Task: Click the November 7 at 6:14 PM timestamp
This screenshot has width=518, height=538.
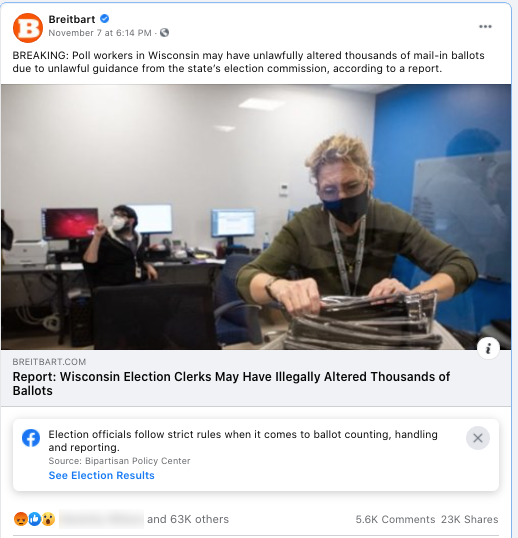Action: pos(100,33)
